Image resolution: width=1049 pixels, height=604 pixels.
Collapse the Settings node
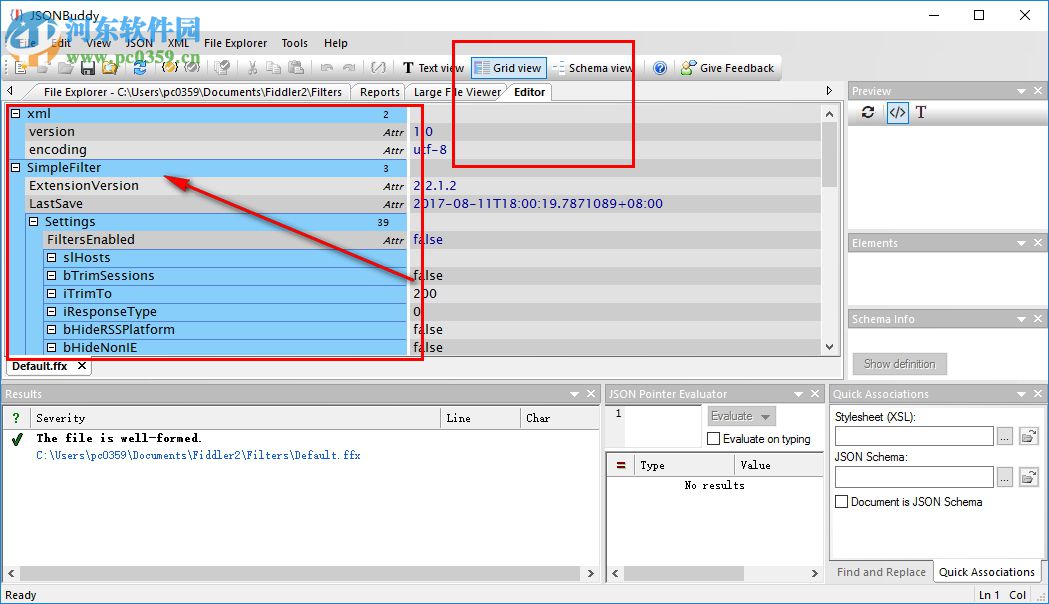pos(33,221)
